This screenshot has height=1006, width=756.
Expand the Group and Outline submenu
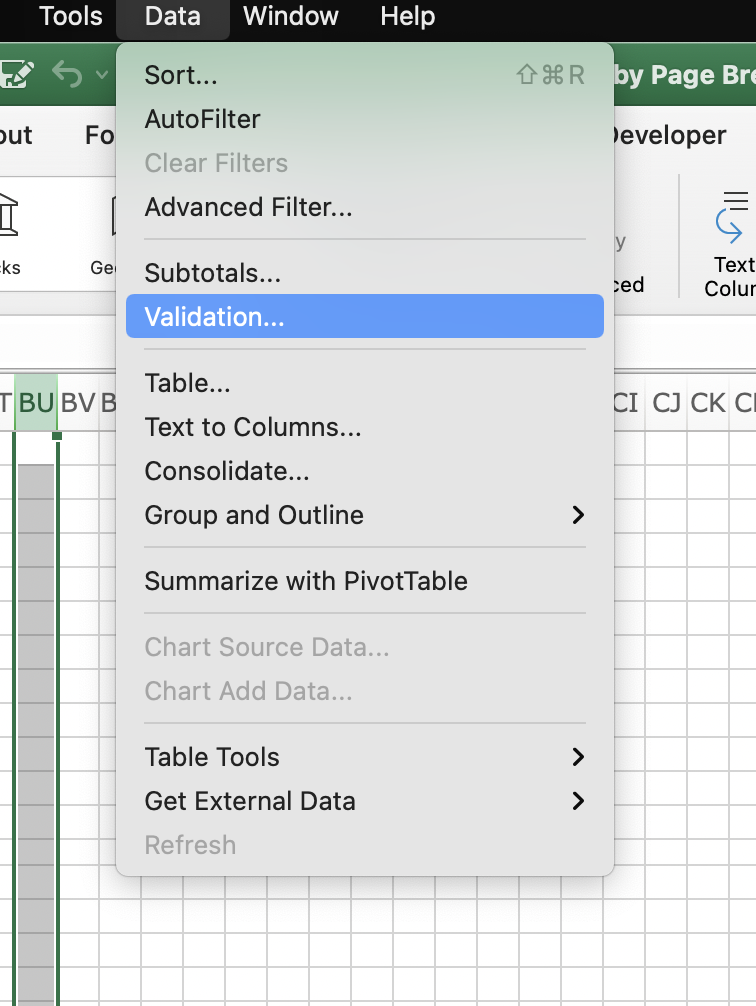coord(577,515)
